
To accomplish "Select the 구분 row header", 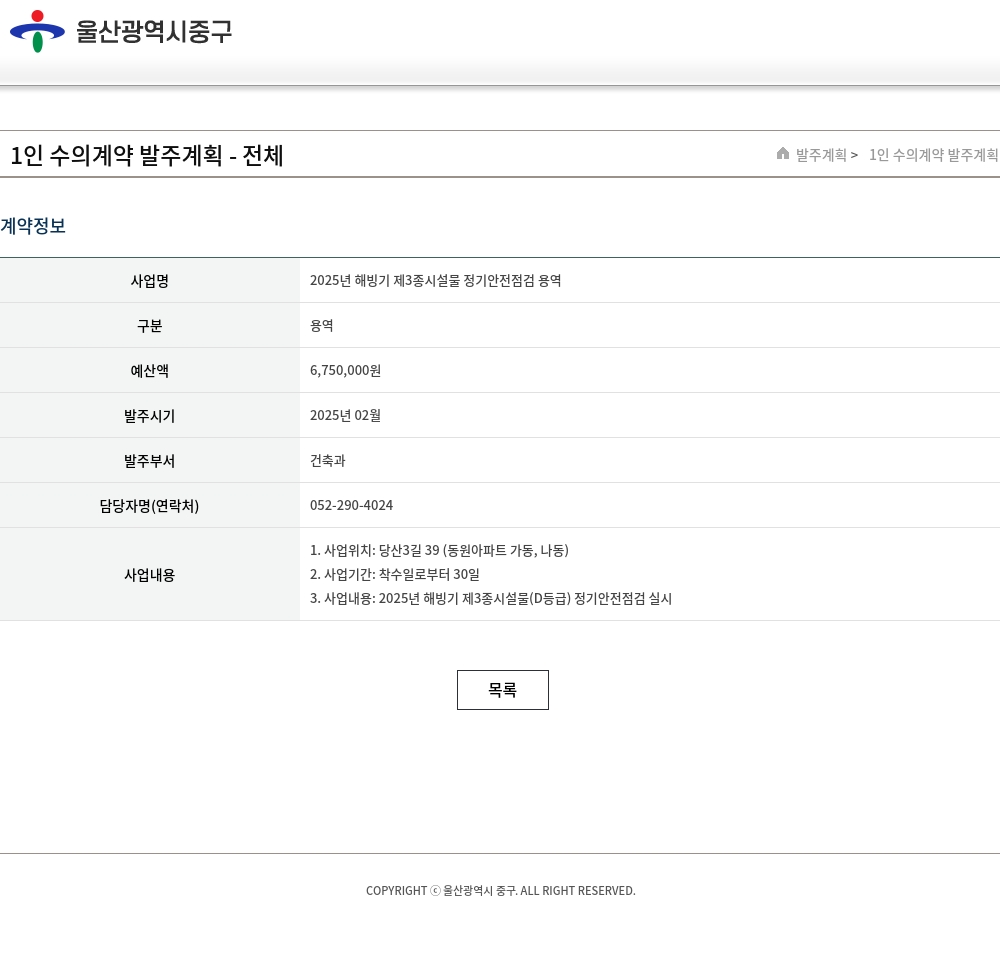I will (x=150, y=326).
